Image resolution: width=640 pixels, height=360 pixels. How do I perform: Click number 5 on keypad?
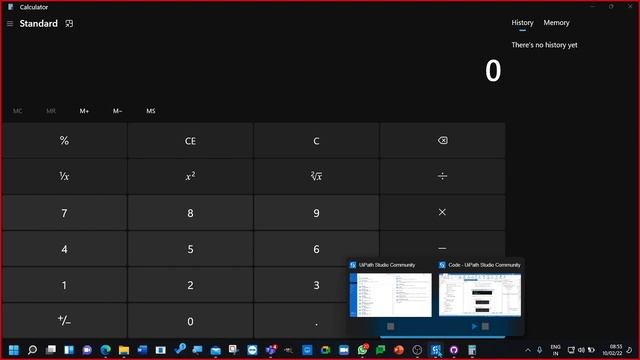pyautogui.click(x=190, y=249)
